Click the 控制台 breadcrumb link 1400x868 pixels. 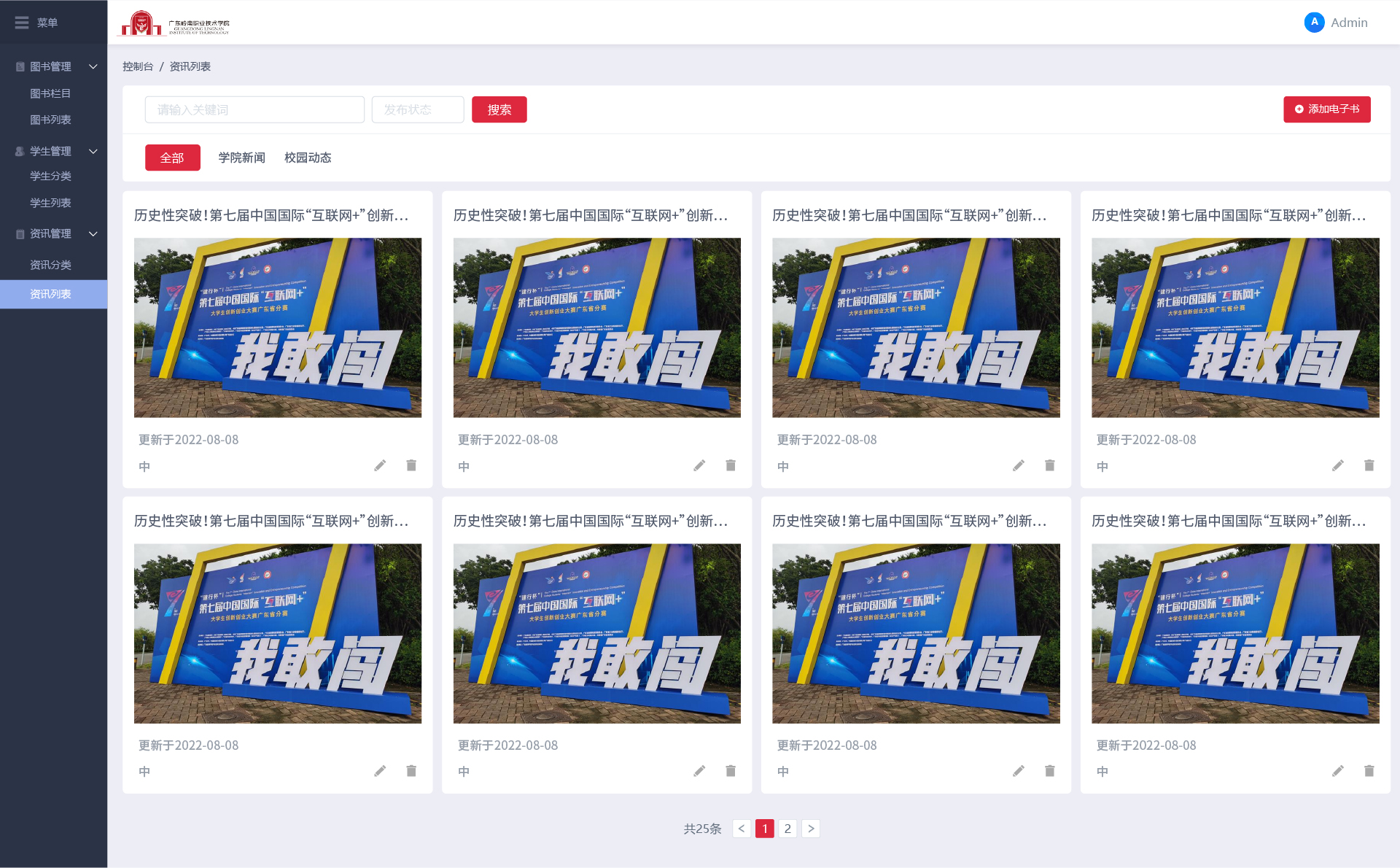(138, 66)
